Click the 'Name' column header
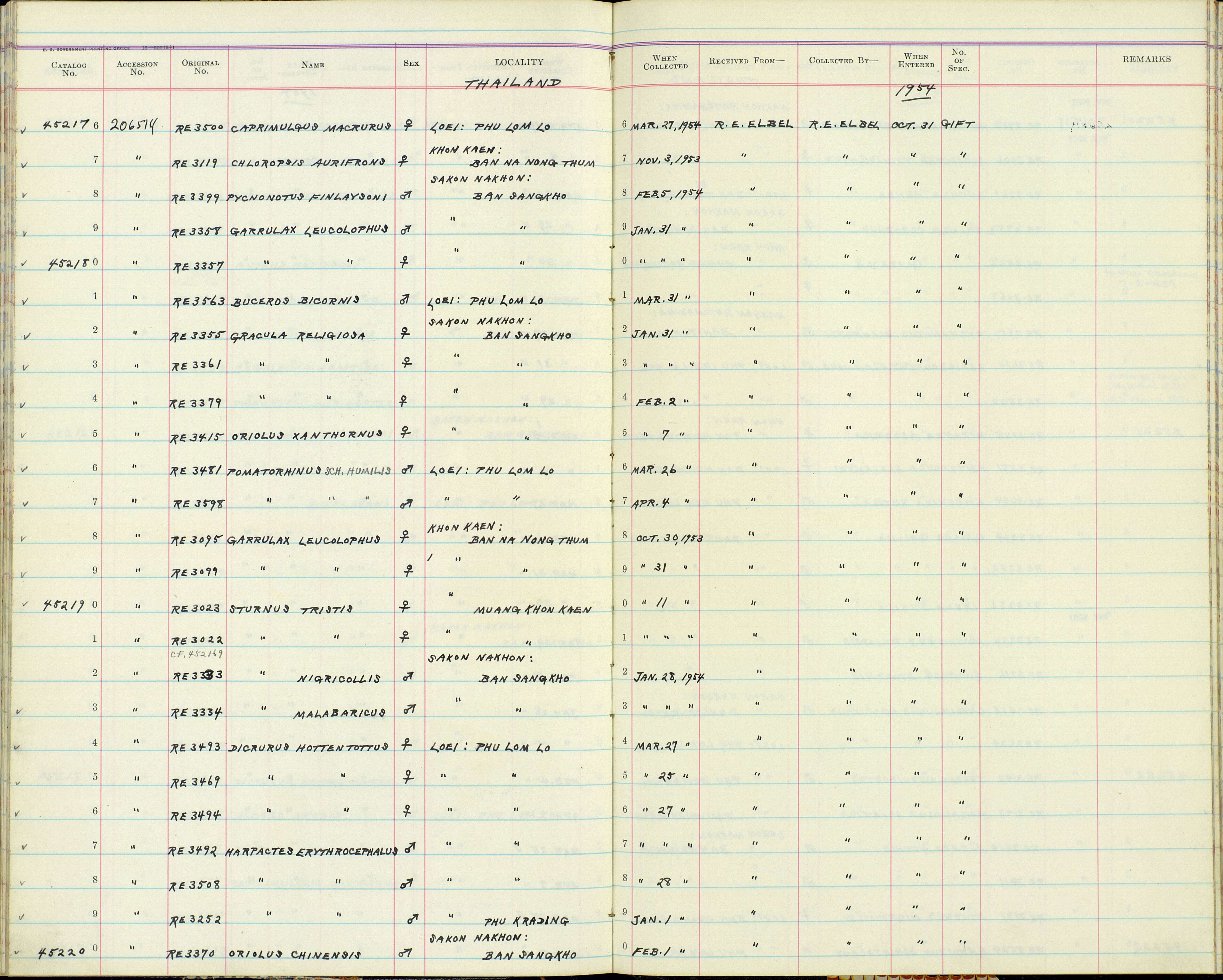This screenshot has width=1223, height=980. click(x=313, y=65)
